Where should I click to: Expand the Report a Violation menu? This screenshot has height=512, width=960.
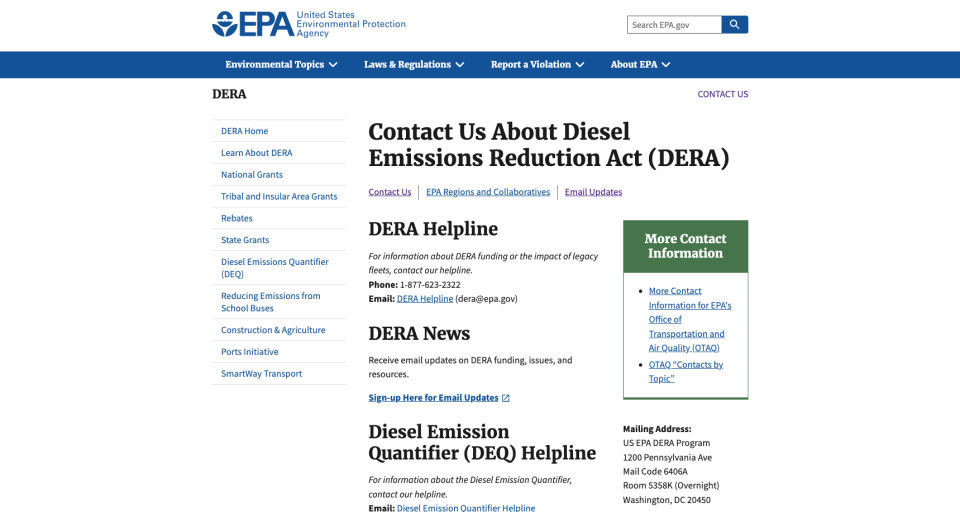(x=538, y=65)
